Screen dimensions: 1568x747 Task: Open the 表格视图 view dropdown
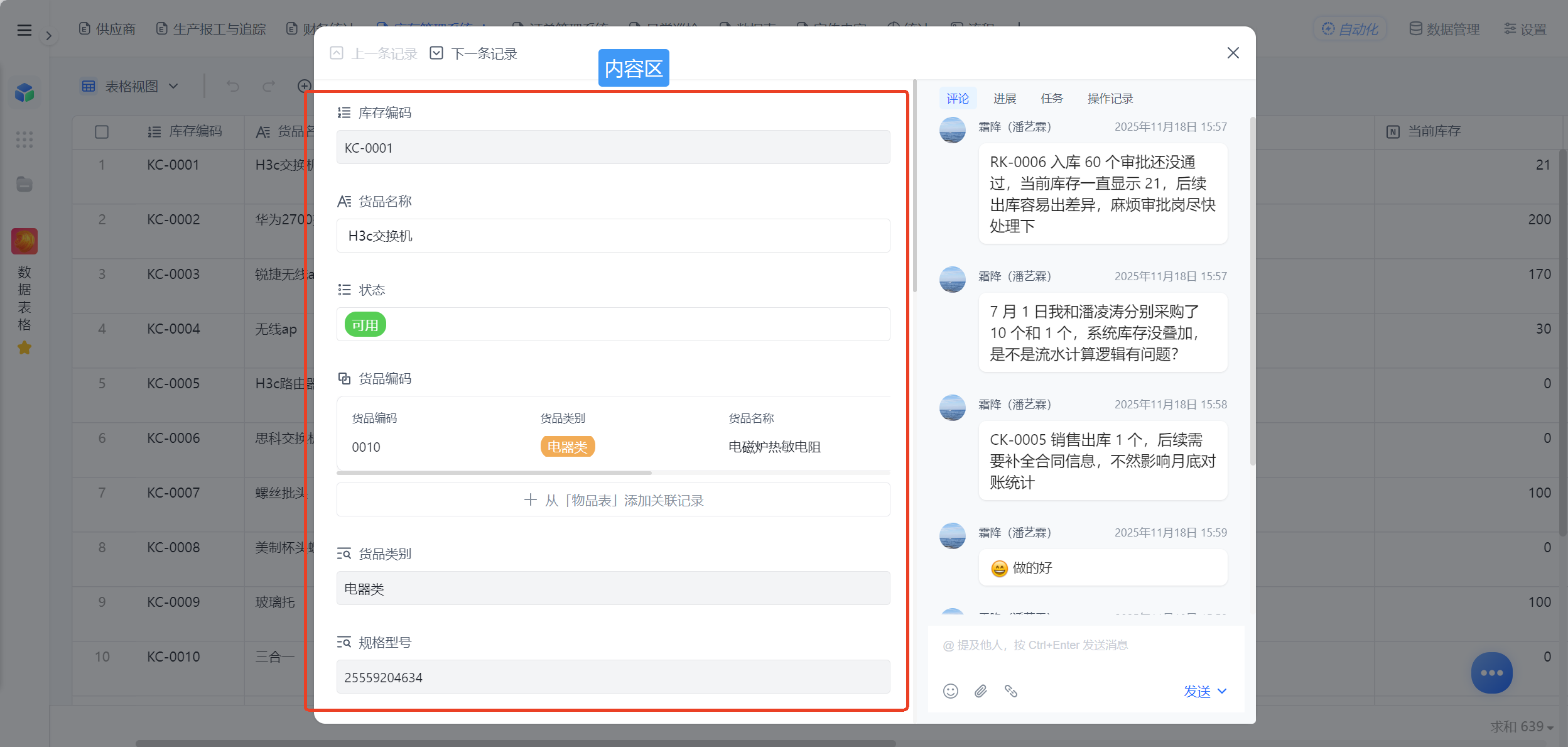pos(130,86)
